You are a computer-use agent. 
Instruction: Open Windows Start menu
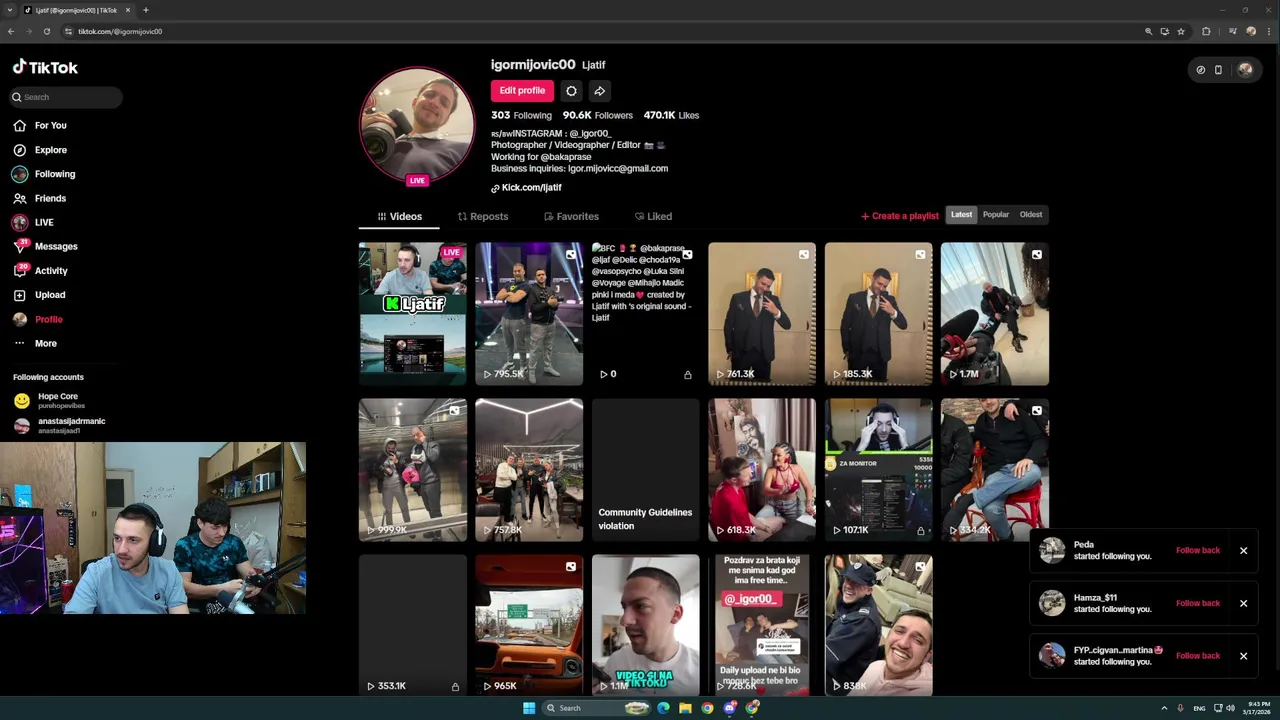point(528,708)
